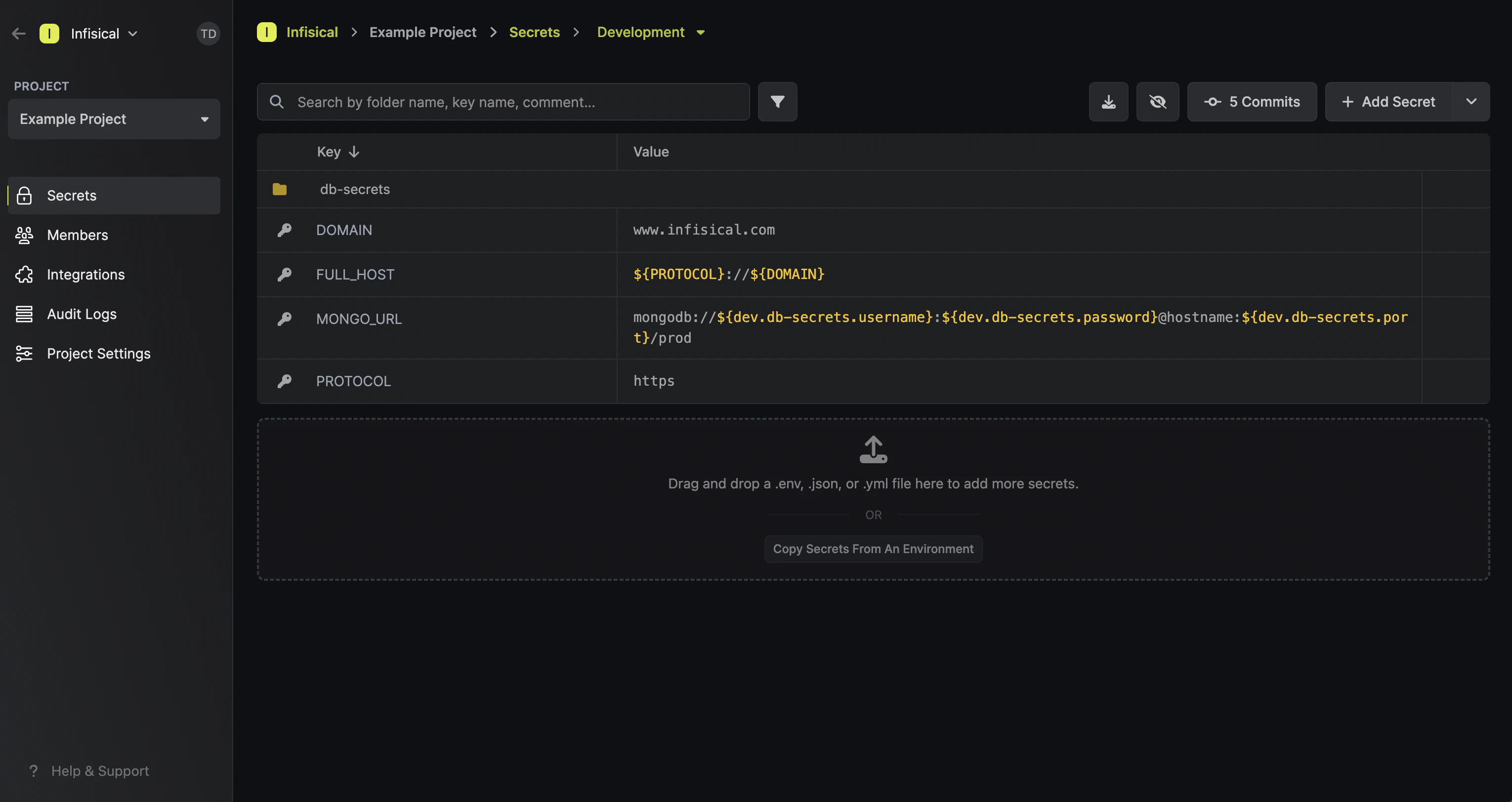
Task: Open the filter funnel button
Action: (777, 102)
